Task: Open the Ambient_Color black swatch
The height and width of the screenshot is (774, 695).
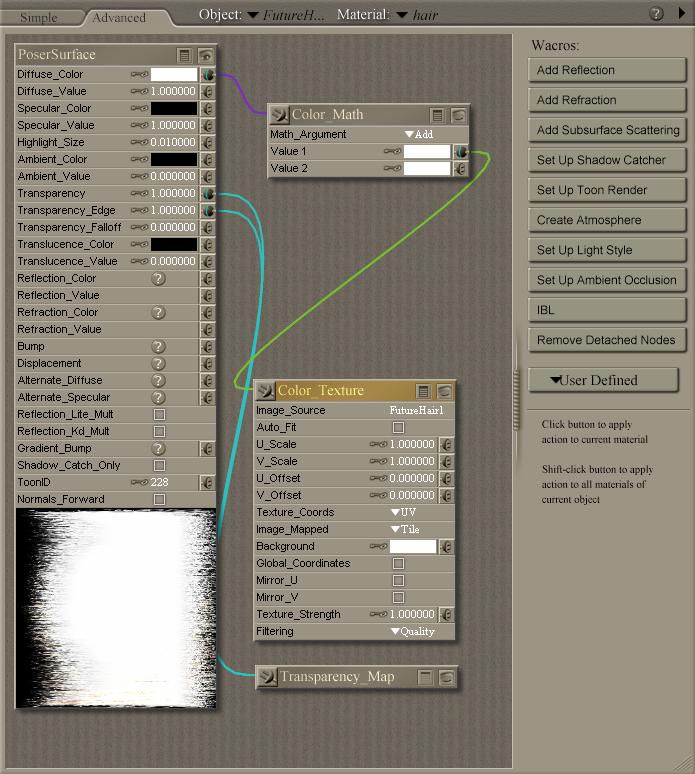Action: (174, 159)
